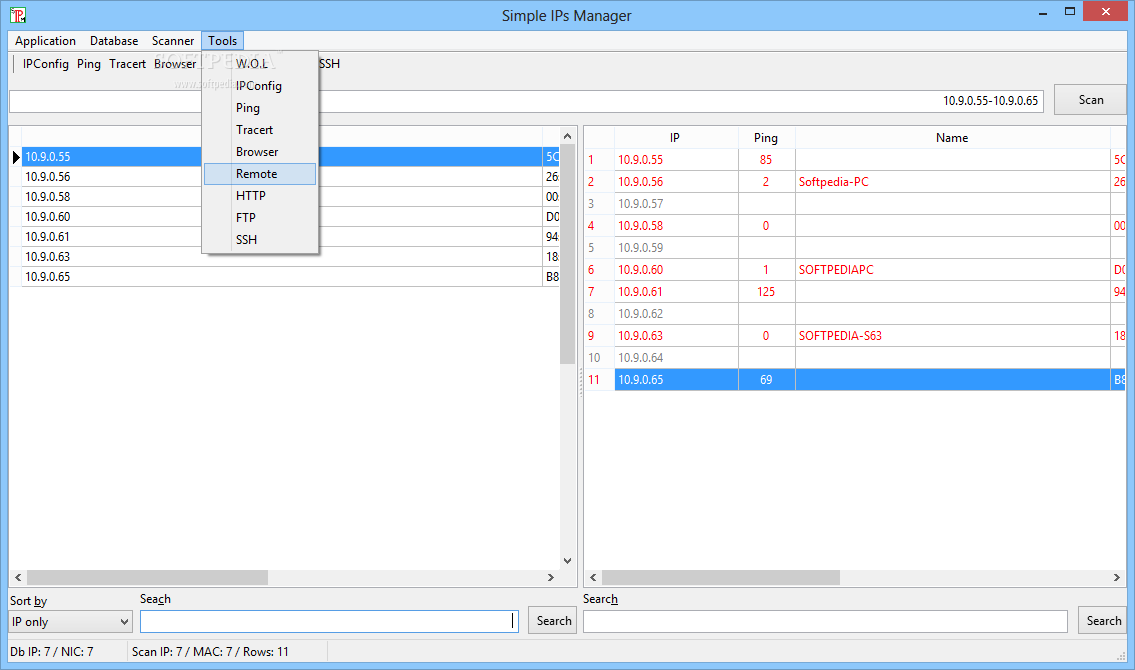Open the Database menu
1135x670 pixels.
click(114, 41)
